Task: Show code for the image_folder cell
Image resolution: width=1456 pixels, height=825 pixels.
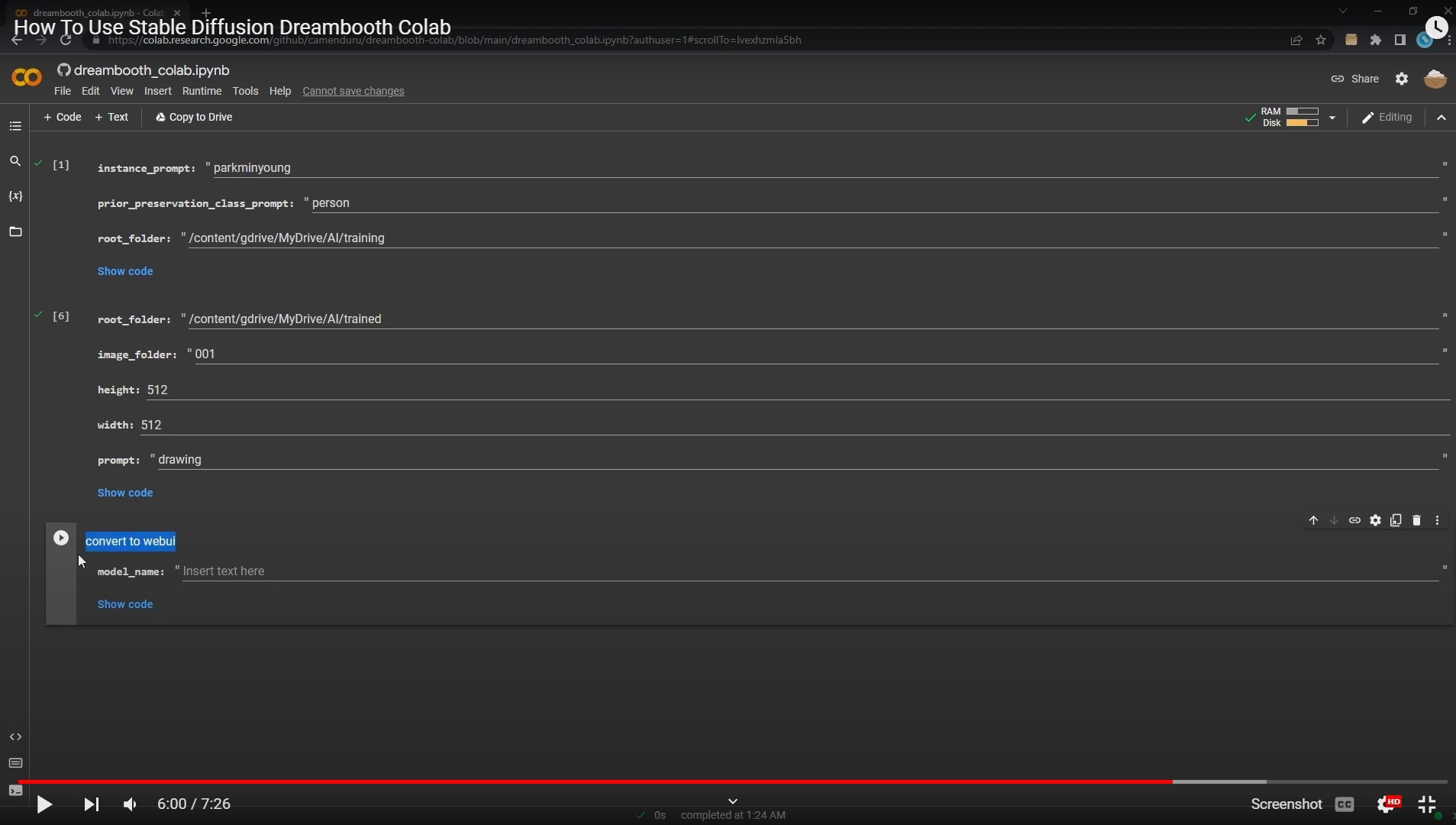Action: coord(125,493)
